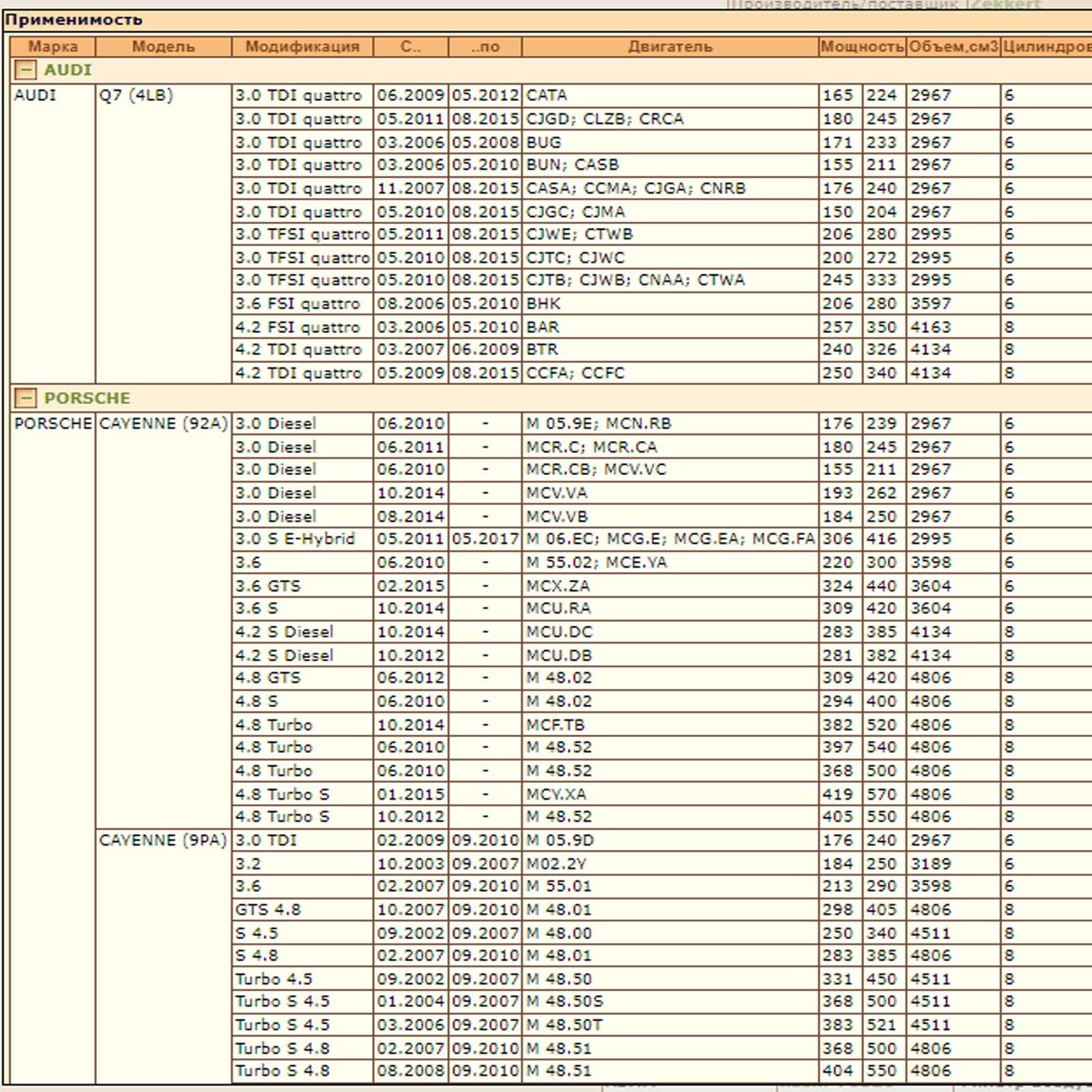Click the ..по end date column header
Screen dimensions: 1092x1092
(485, 46)
